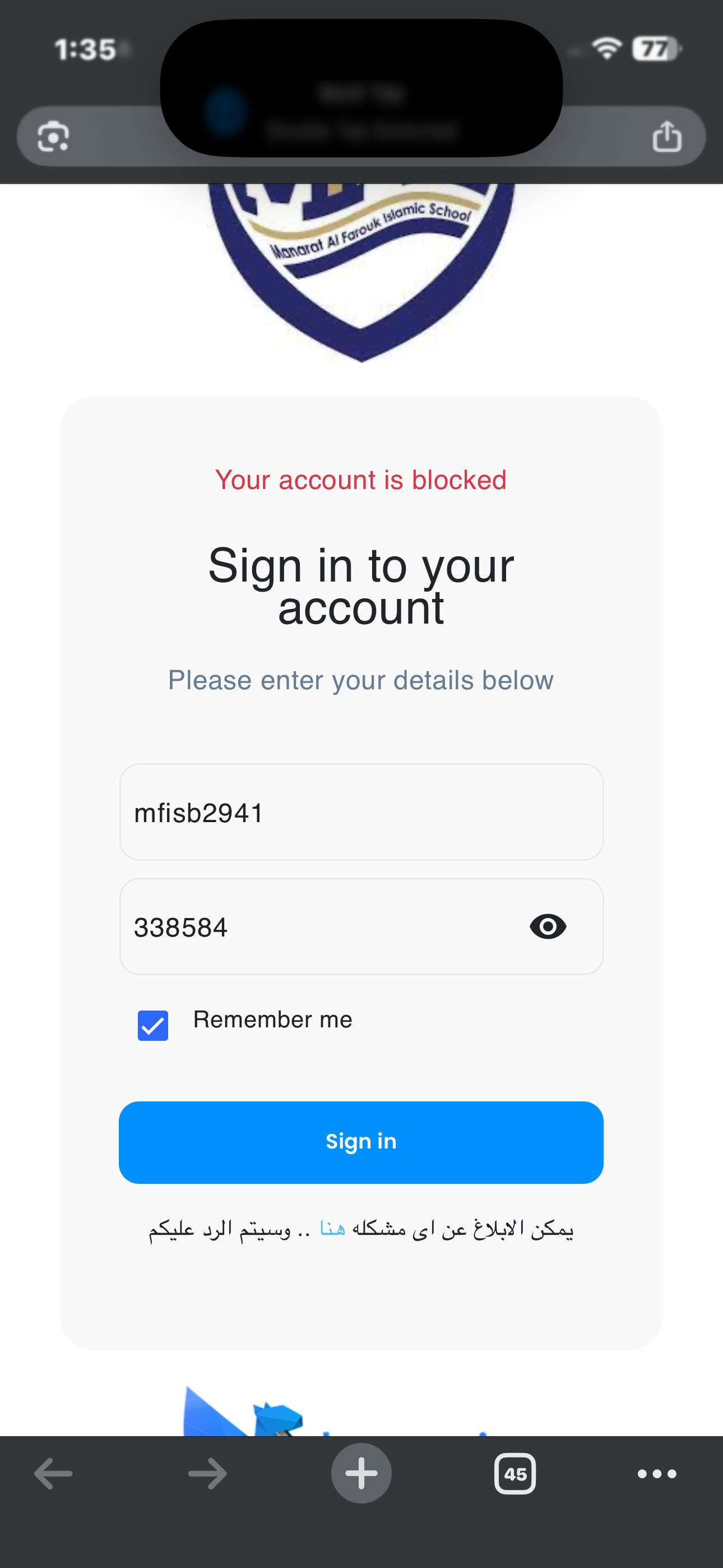Screen dimensions: 723x1568
Task: Tap the Remember me label
Action: point(272,1020)
